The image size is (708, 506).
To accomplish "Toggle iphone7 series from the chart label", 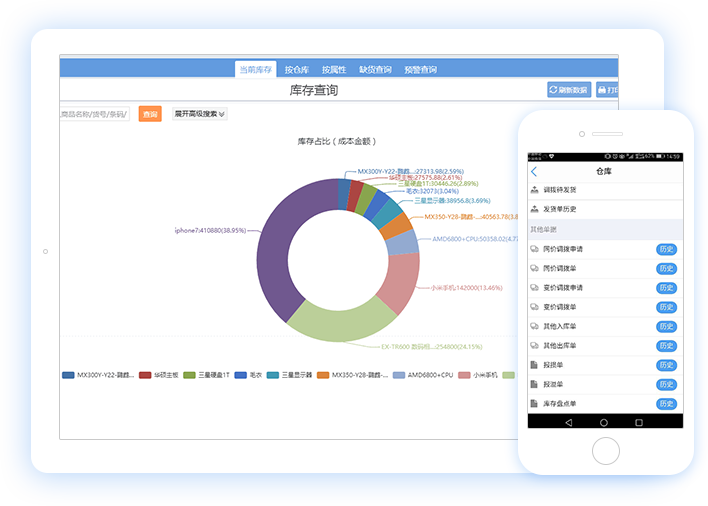I will click(210, 230).
